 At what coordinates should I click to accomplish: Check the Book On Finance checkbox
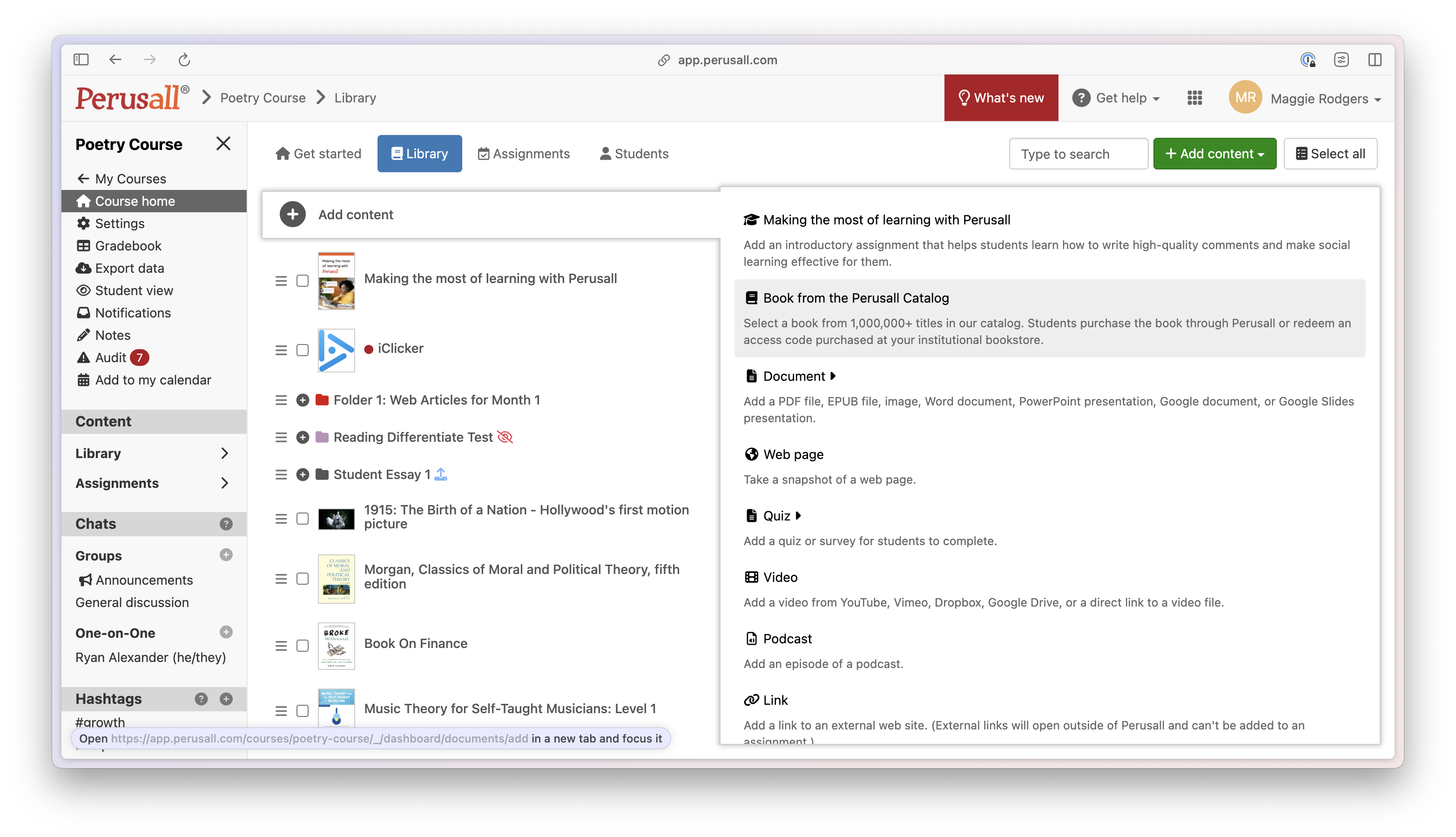(x=303, y=646)
